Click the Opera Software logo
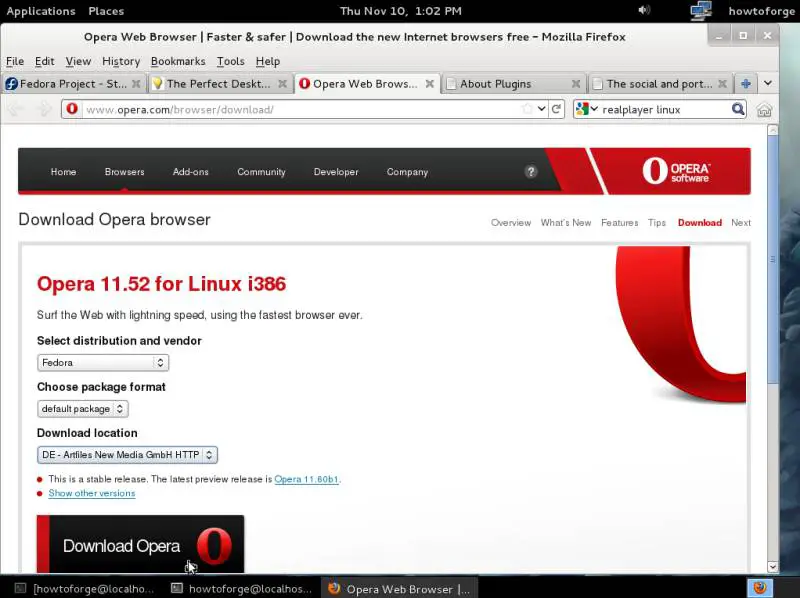Viewport: 800px width, 598px height. tap(676, 171)
